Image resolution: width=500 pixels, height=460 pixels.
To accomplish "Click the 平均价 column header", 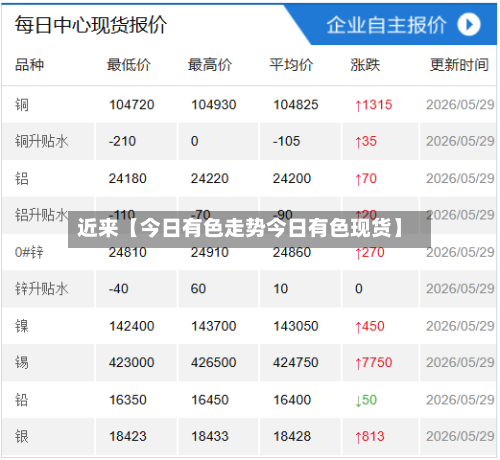I will [291, 65].
